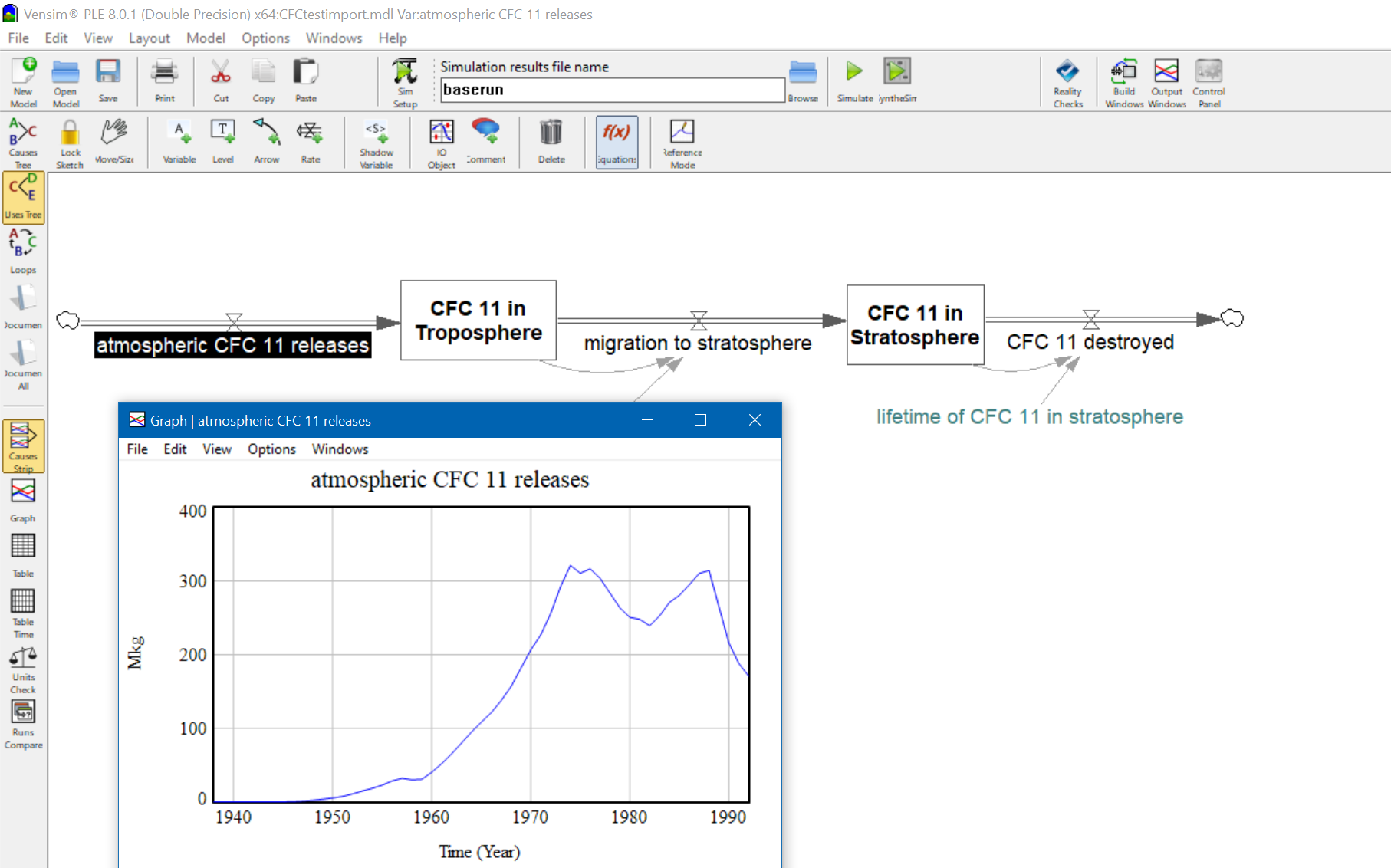Select the Causes Tree tool
This screenshot has width=1391, height=868.
[23, 143]
